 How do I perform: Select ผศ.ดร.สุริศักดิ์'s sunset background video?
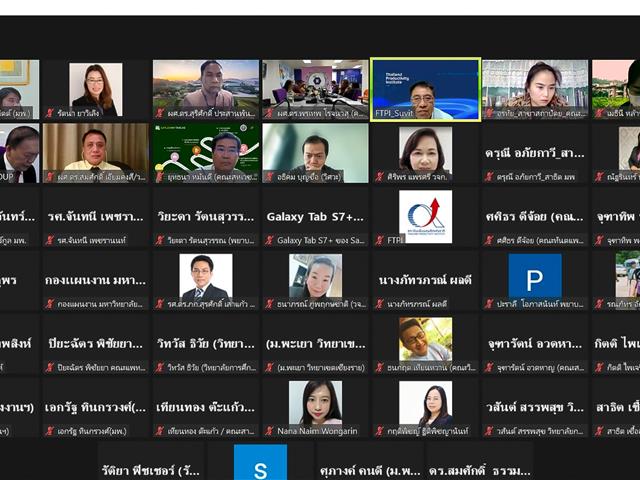coord(206,89)
